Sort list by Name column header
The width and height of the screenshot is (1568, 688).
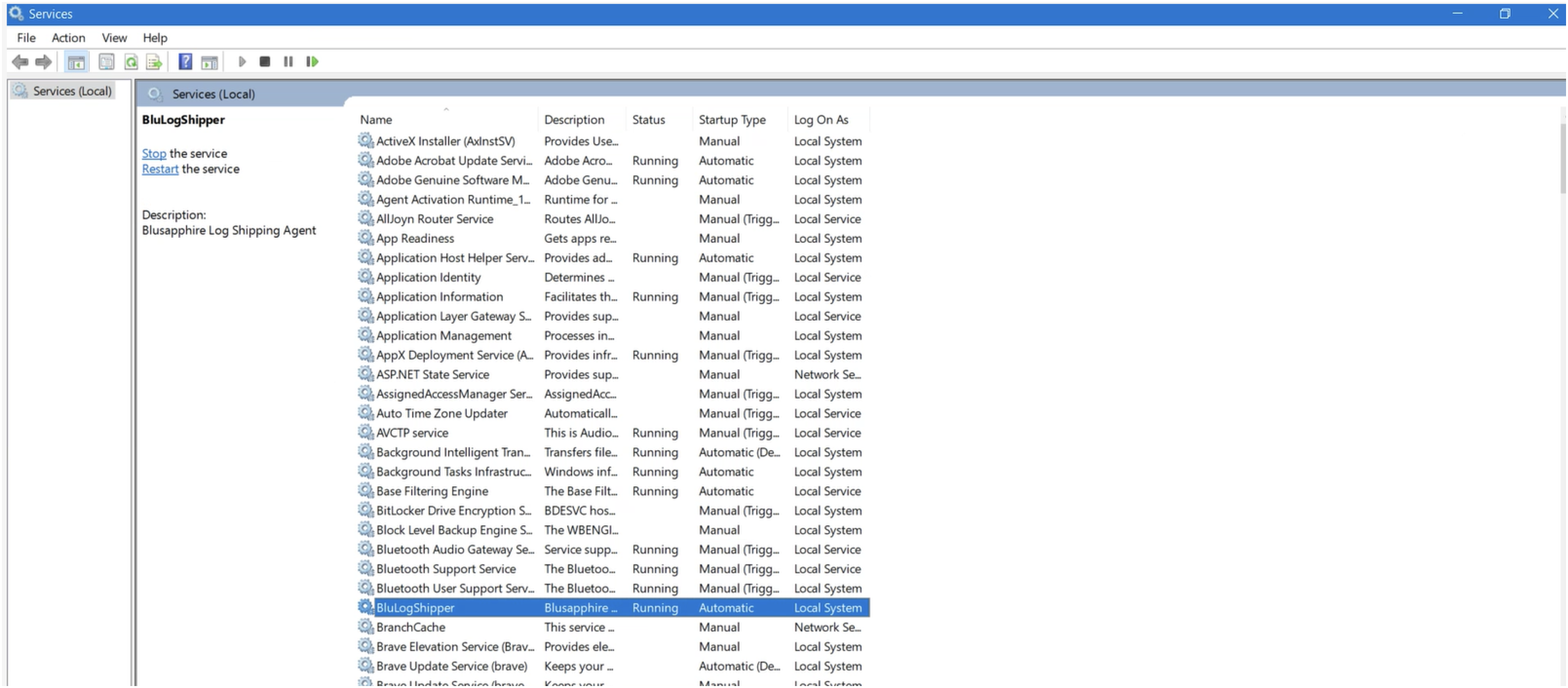click(x=376, y=119)
